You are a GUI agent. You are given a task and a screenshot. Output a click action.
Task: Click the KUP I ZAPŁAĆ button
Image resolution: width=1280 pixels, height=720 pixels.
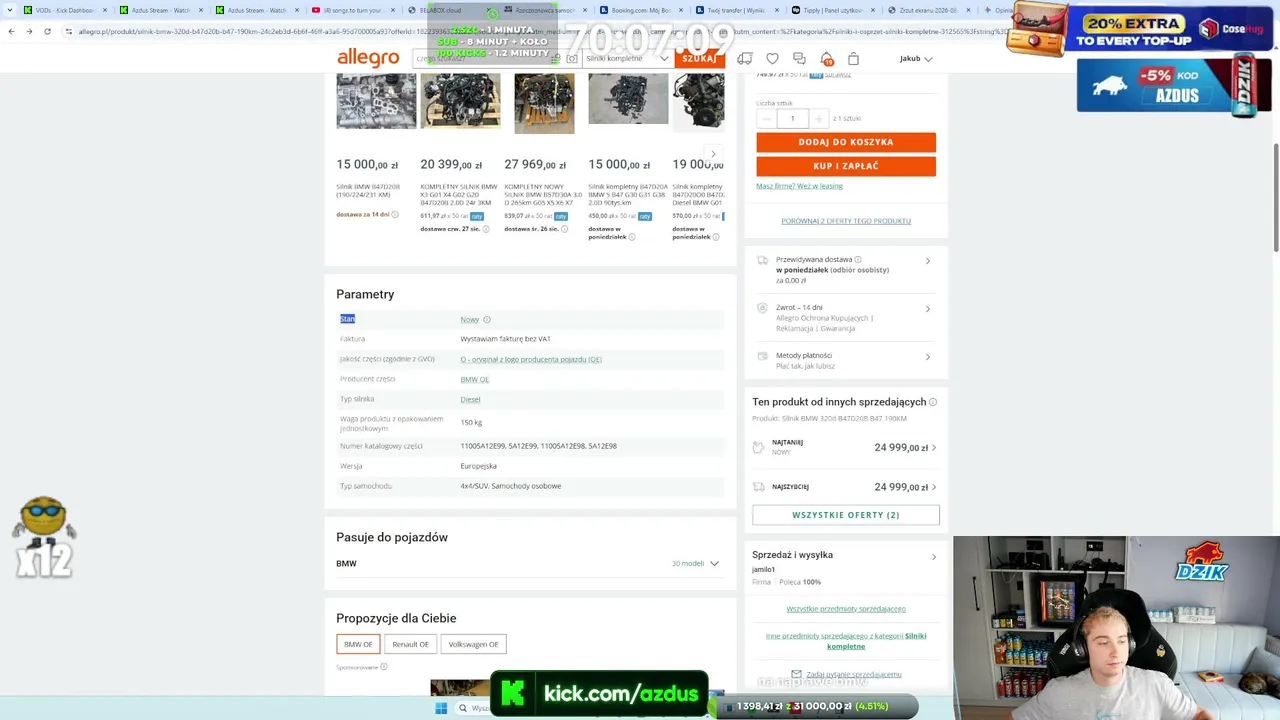click(x=846, y=166)
